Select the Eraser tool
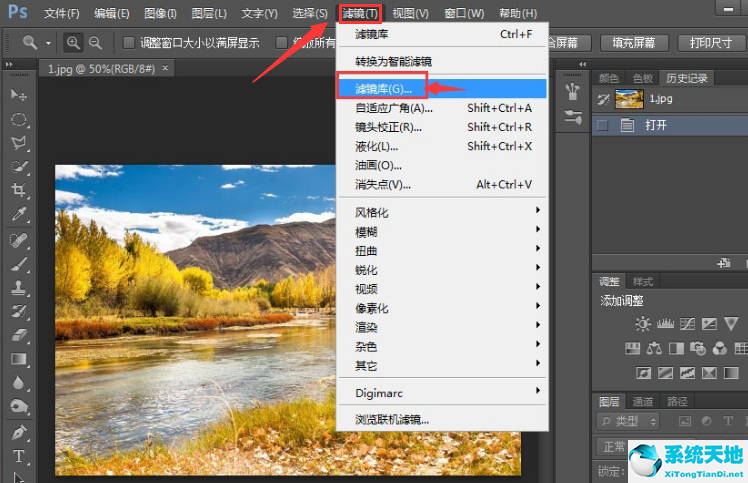 [x=19, y=335]
